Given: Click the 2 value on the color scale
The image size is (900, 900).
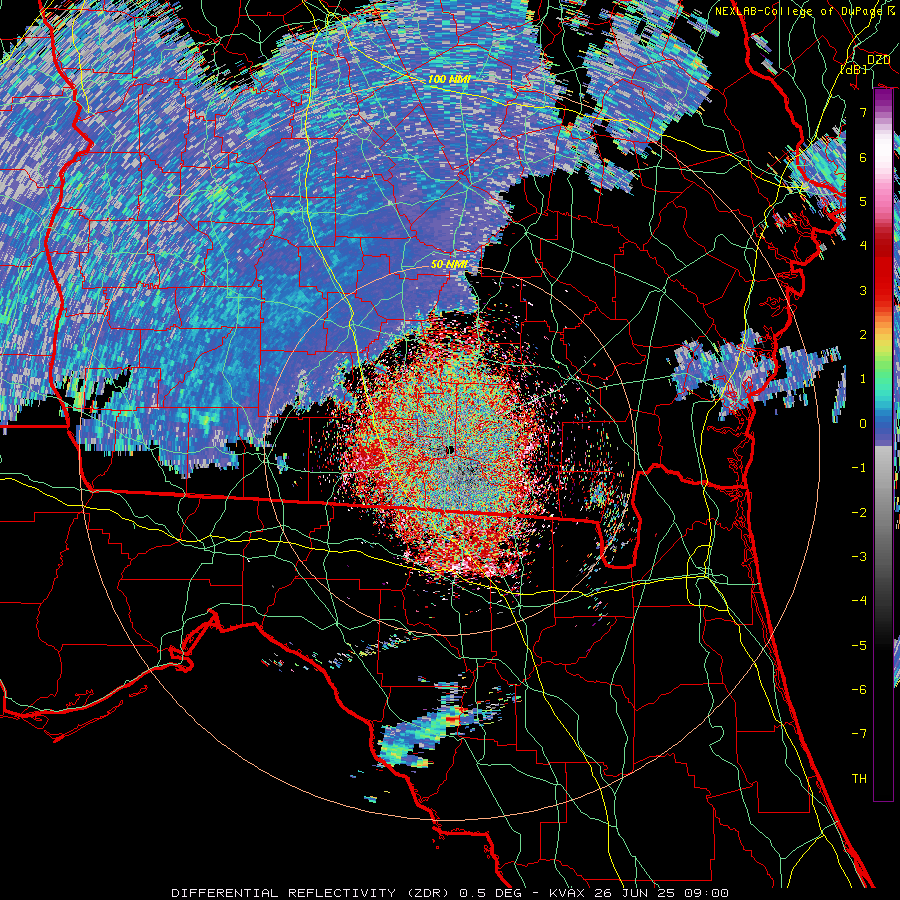Looking at the screenshot, I should pos(863,335).
